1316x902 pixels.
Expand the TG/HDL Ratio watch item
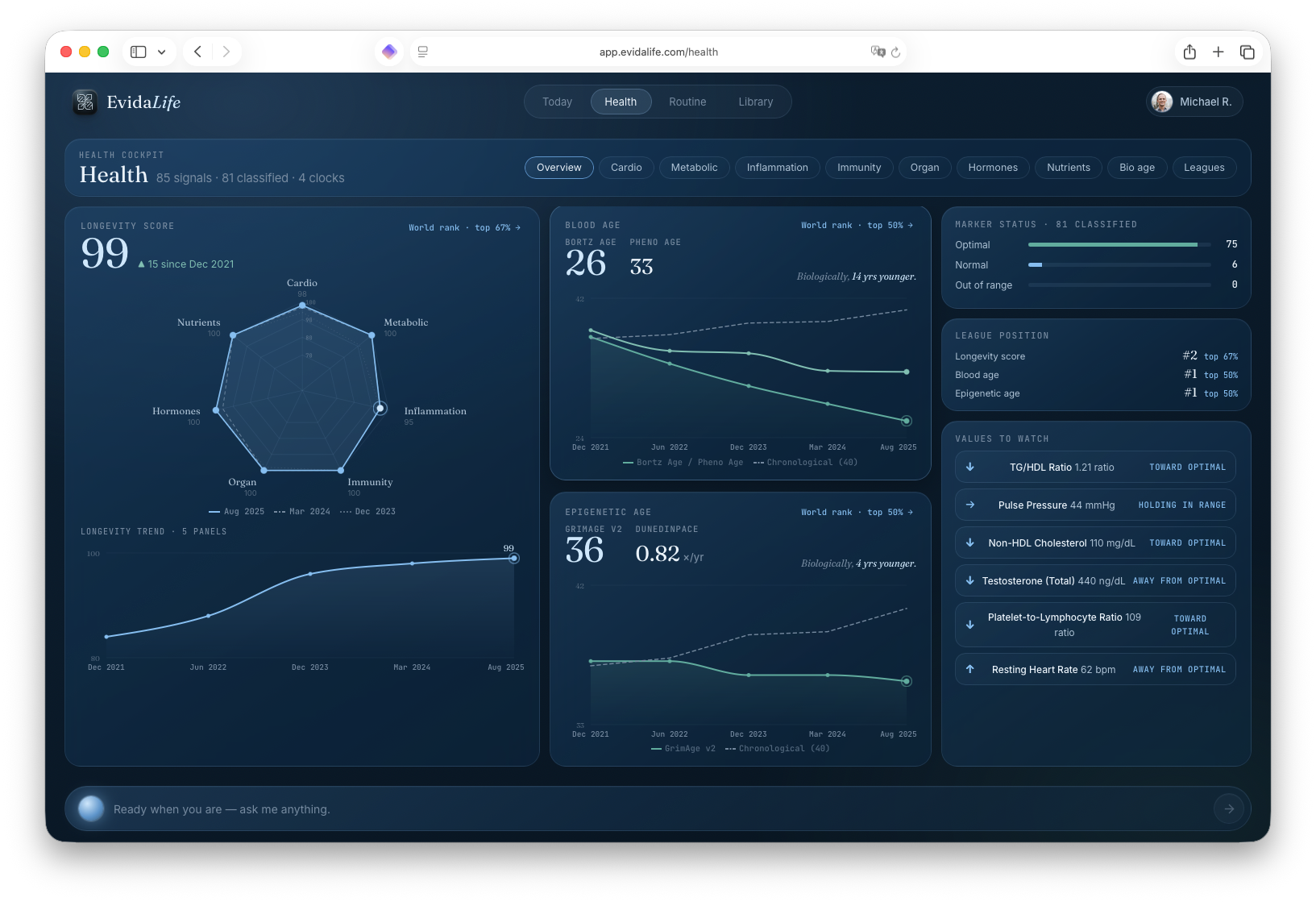pos(1095,467)
